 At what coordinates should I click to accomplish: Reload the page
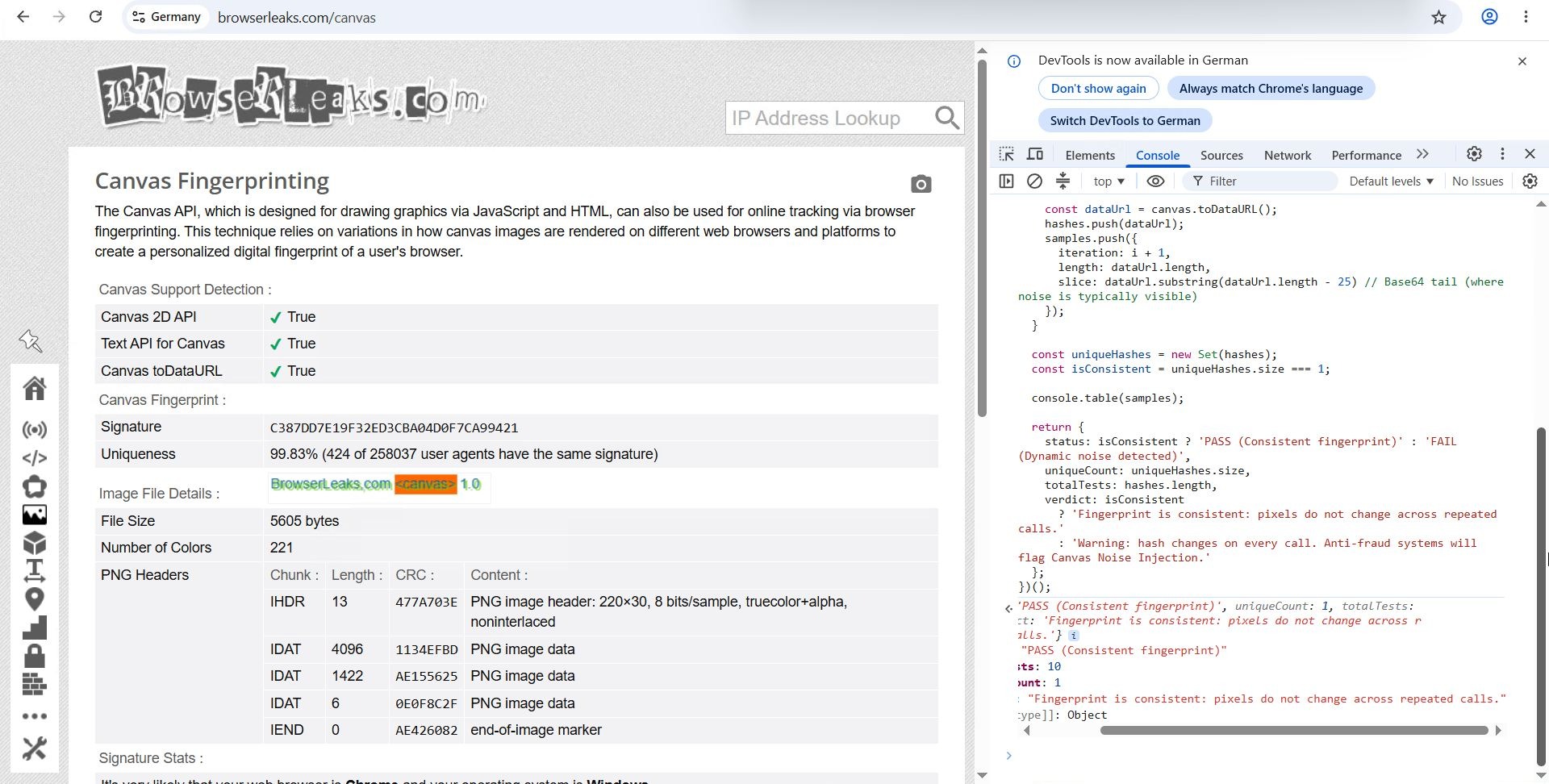pyautogui.click(x=95, y=17)
